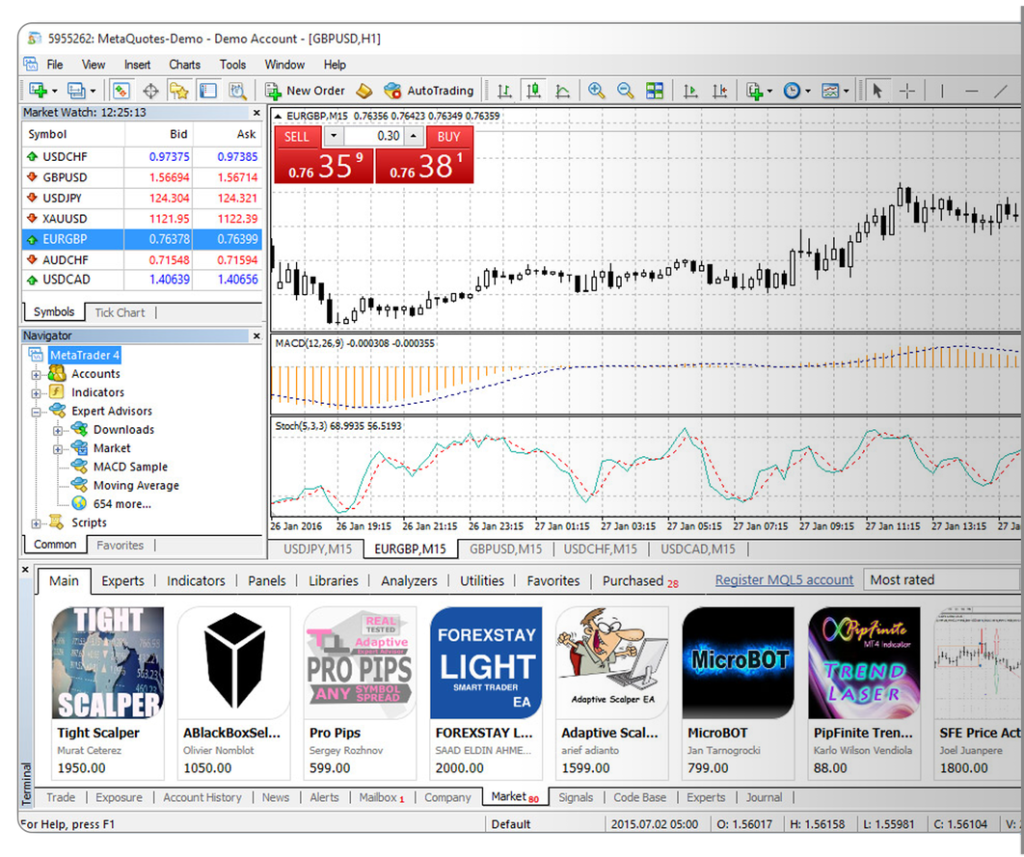Click the Indicators list toolbar icon
This screenshot has width=1024, height=857.
[754, 91]
